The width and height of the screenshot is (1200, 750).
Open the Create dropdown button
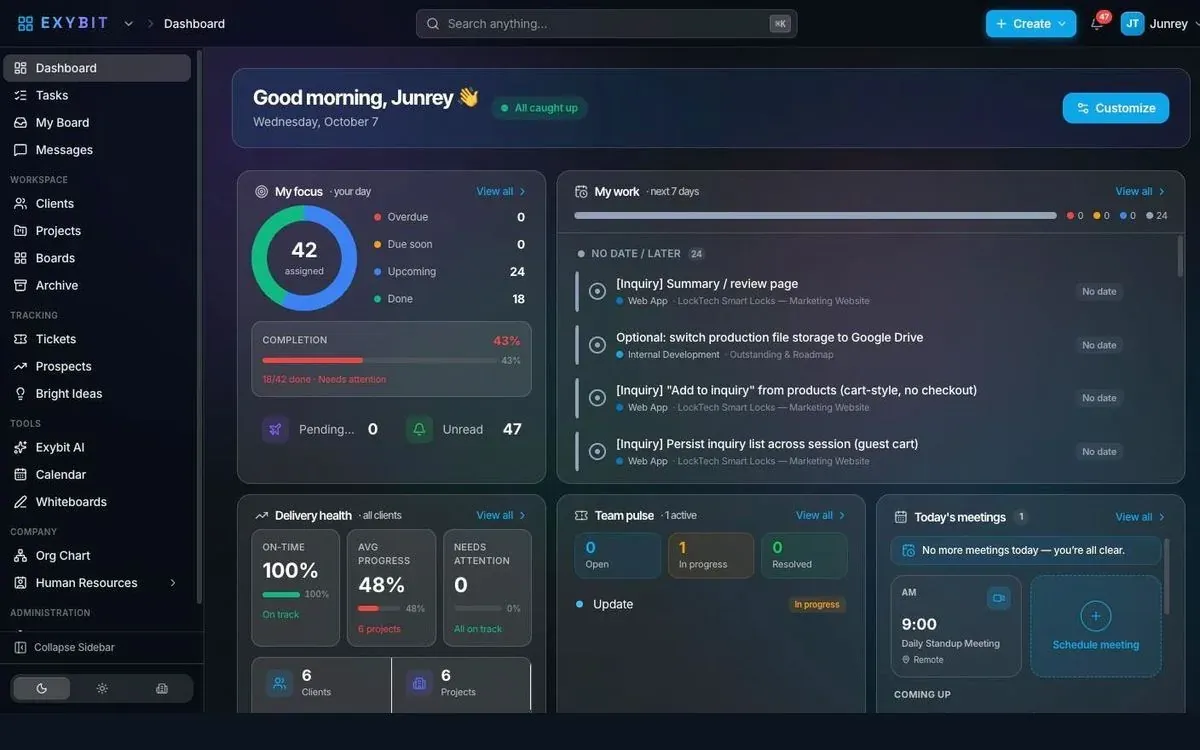pos(1031,24)
